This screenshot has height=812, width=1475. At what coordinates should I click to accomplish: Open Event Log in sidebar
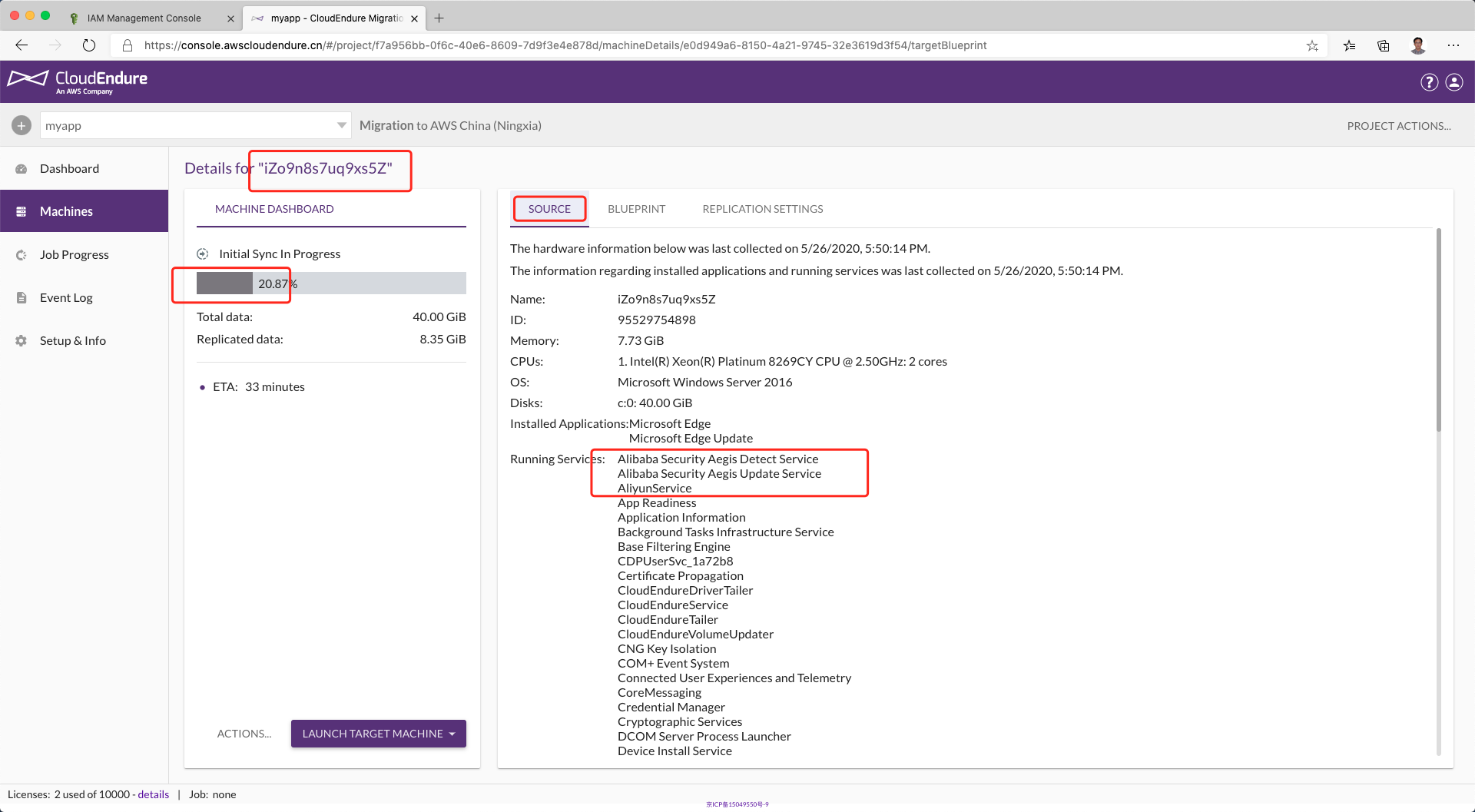(x=66, y=297)
